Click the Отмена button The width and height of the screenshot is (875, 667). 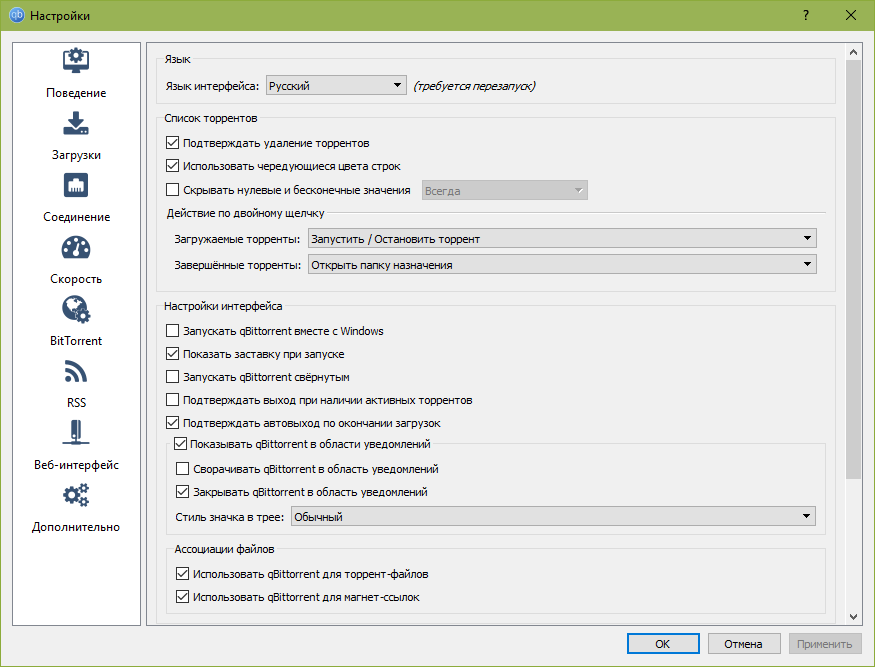point(743,644)
